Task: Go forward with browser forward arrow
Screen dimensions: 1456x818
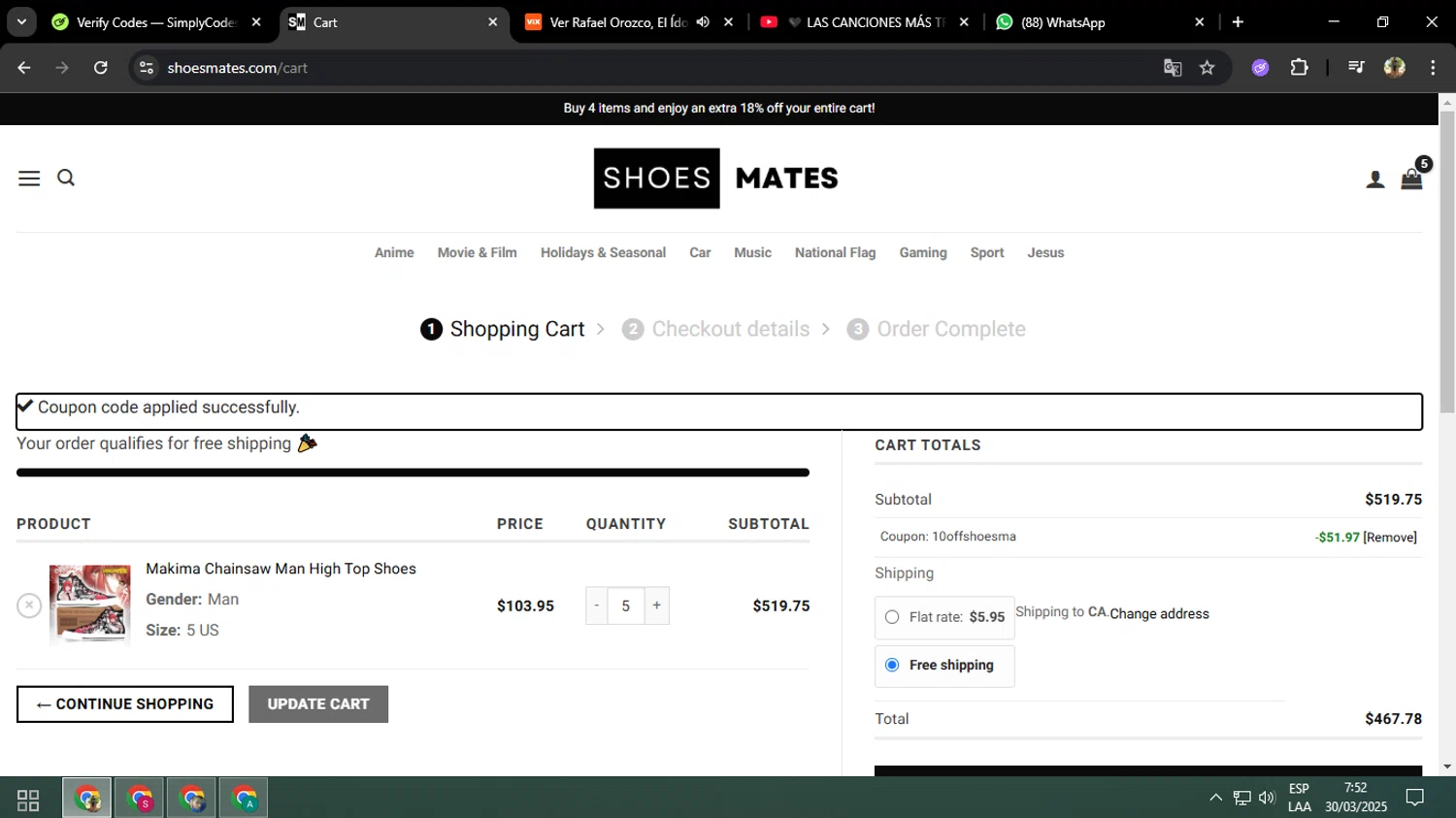Action: pyautogui.click(x=62, y=68)
